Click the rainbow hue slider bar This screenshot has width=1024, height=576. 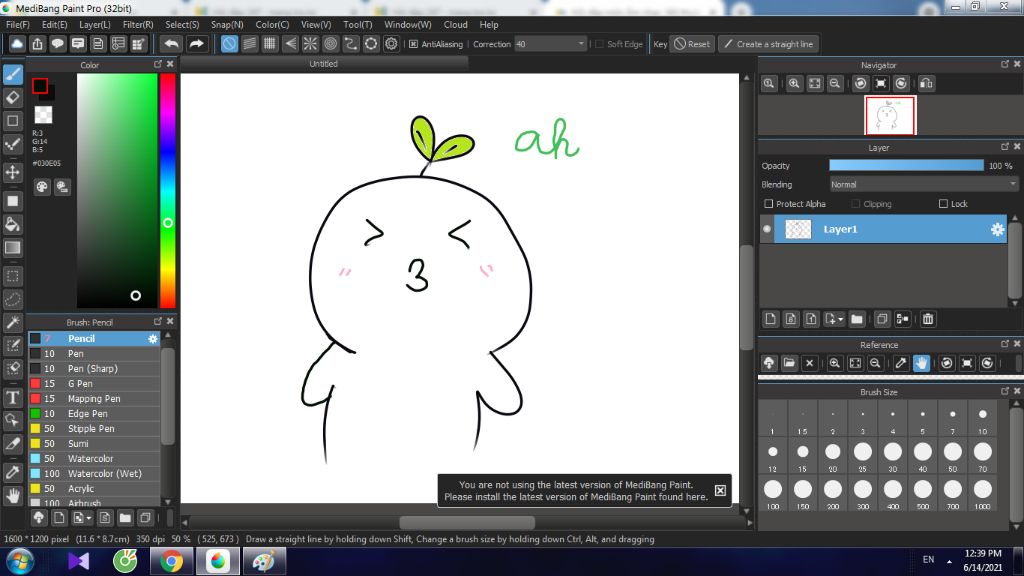pyautogui.click(x=168, y=190)
